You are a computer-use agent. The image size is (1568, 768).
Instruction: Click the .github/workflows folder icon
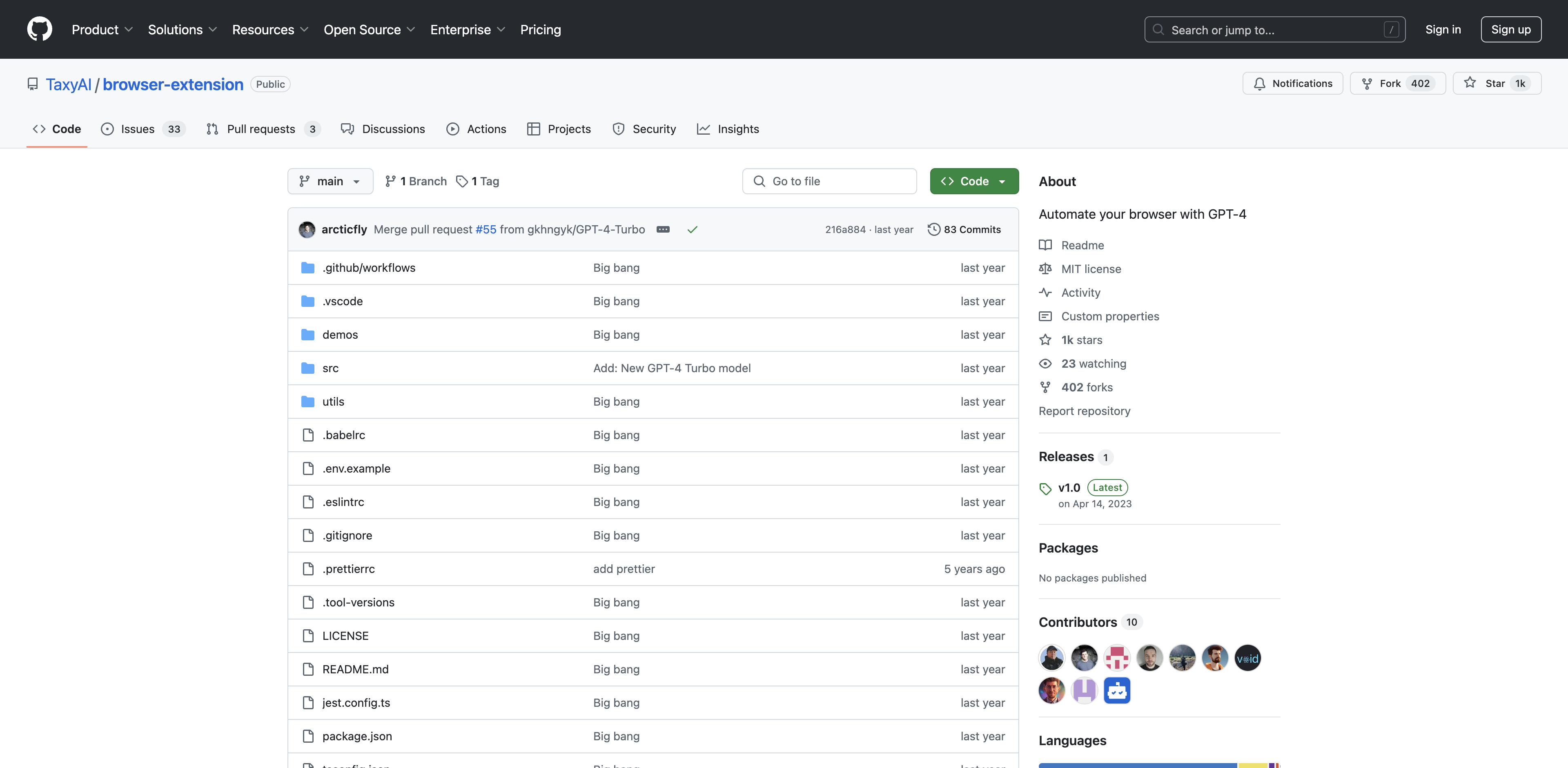click(308, 268)
